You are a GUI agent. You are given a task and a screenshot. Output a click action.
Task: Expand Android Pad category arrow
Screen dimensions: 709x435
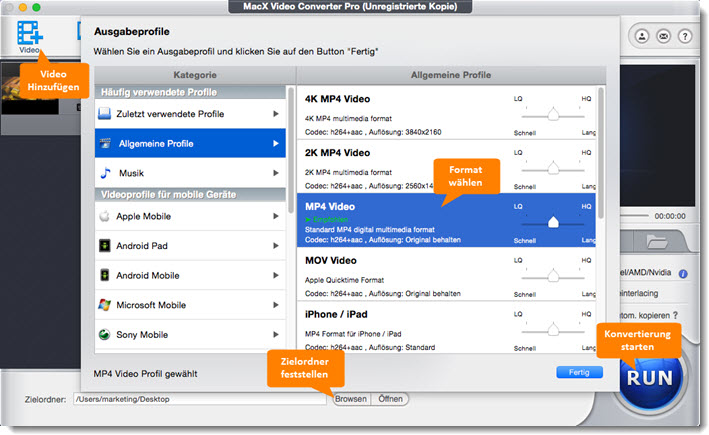tap(275, 246)
